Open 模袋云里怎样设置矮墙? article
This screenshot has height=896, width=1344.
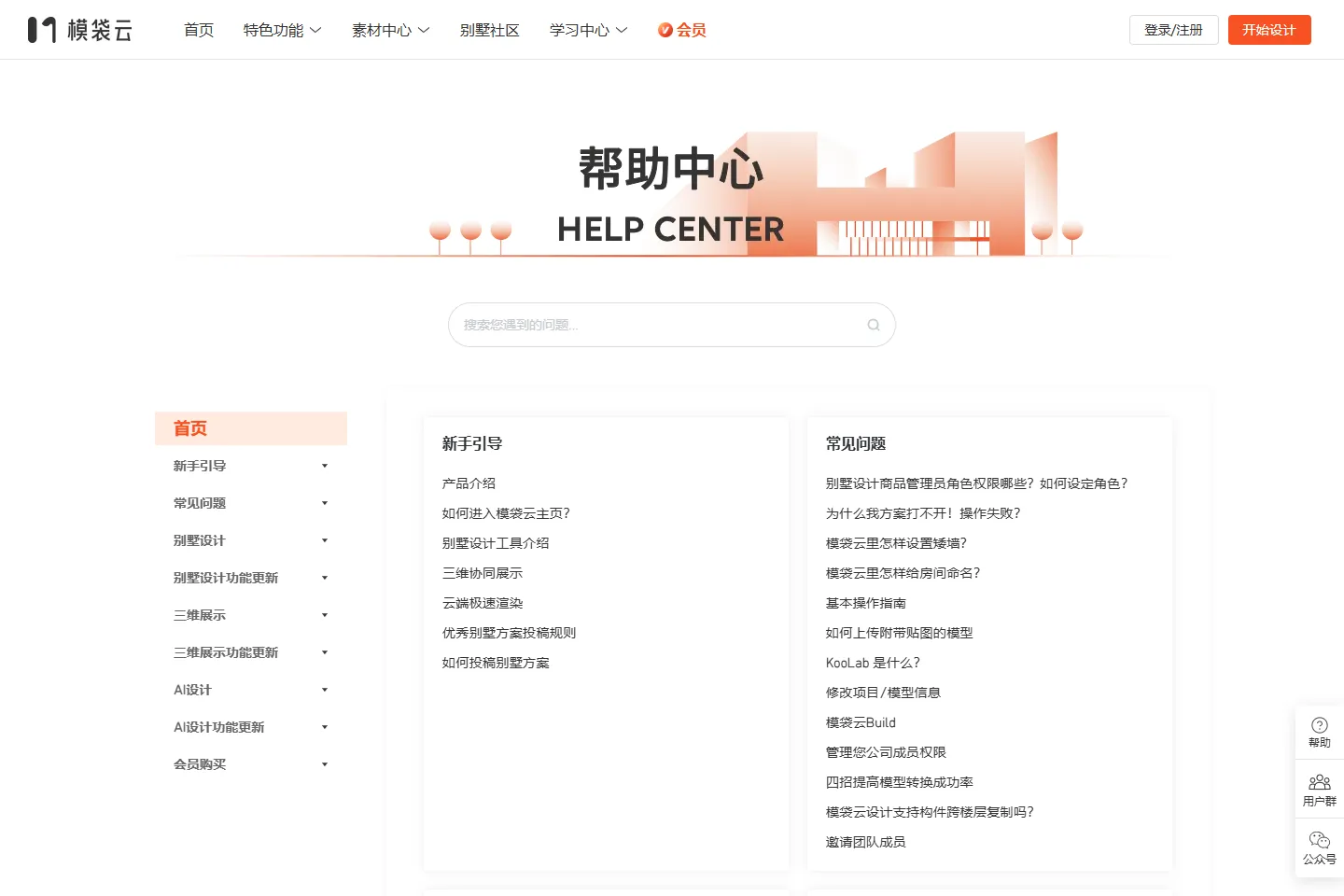pyautogui.click(x=896, y=543)
